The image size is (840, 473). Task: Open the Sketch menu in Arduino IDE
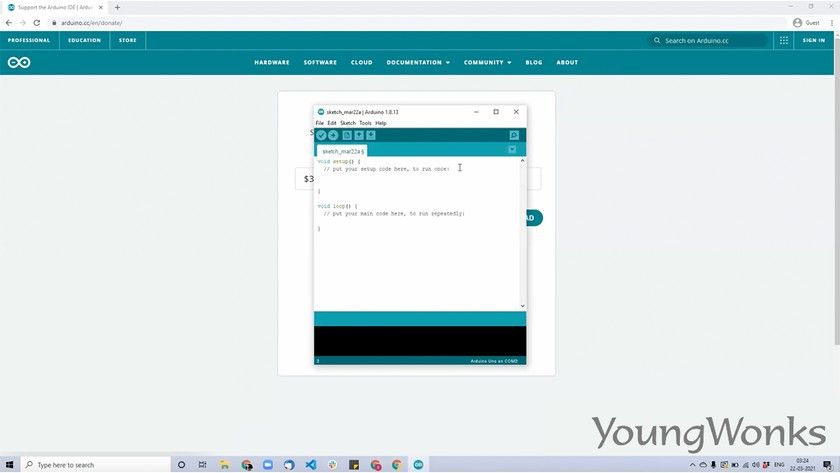click(348, 123)
